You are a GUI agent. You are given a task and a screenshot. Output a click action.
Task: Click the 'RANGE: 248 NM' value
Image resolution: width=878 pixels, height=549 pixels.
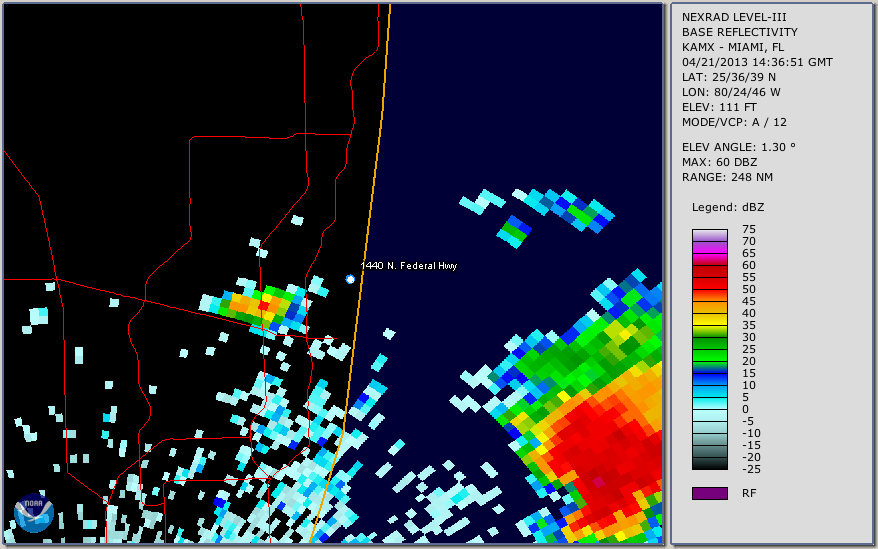[x=727, y=178]
